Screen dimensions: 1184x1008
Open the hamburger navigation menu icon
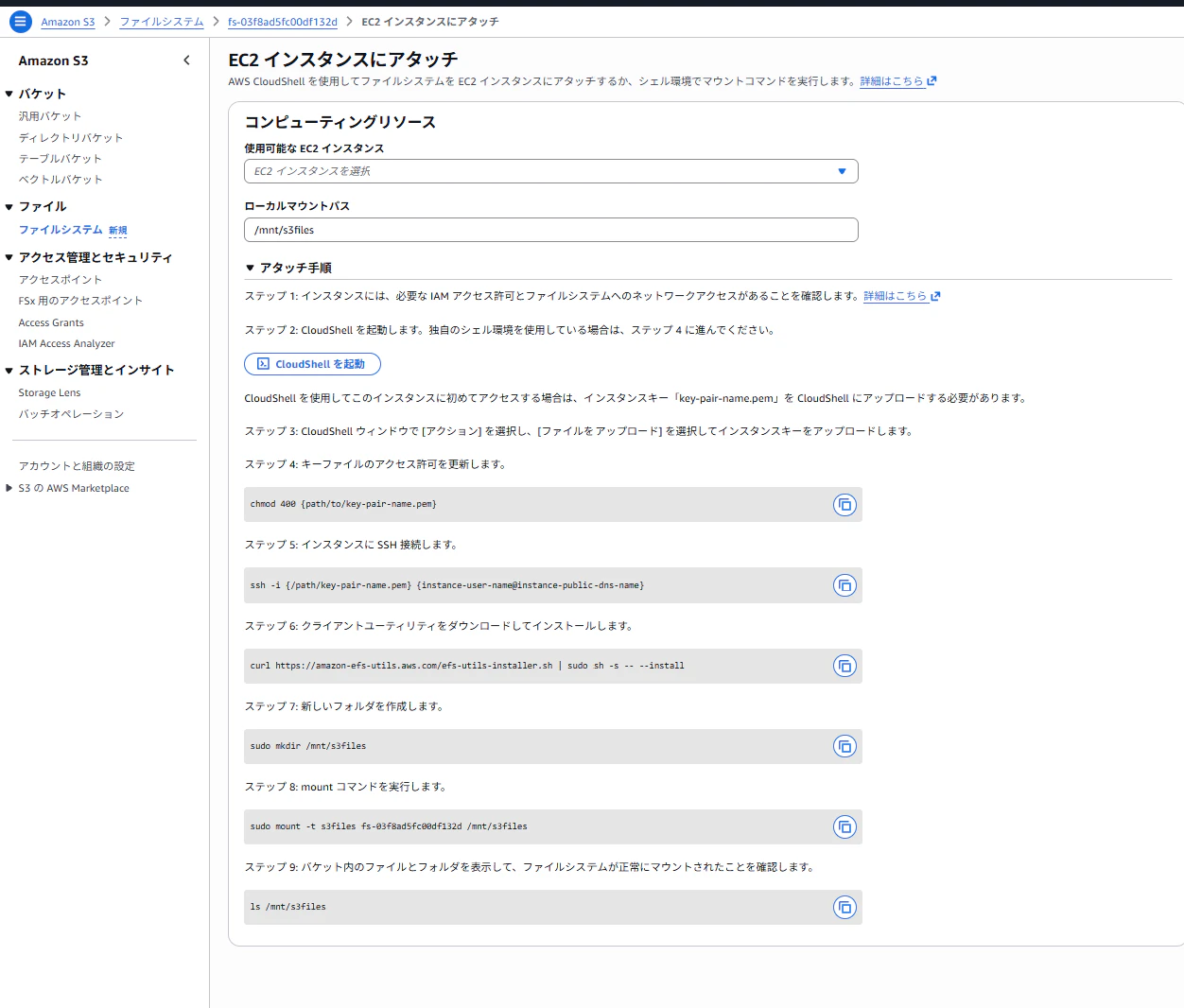point(20,21)
